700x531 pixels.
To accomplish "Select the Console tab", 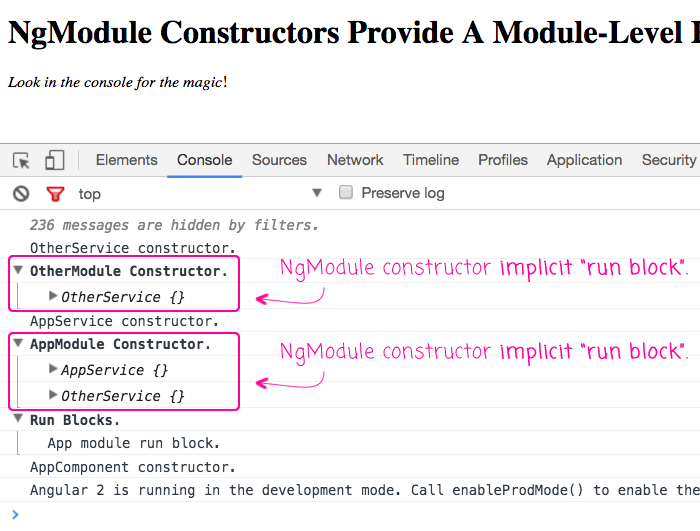I will (x=204, y=160).
